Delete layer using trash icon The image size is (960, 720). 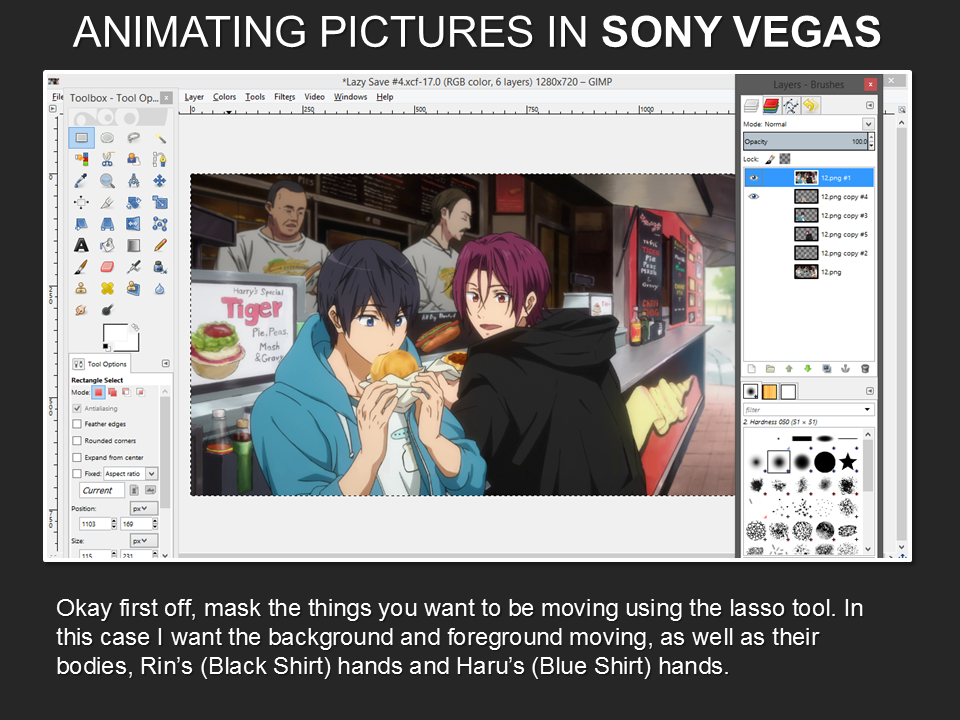[864, 369]
